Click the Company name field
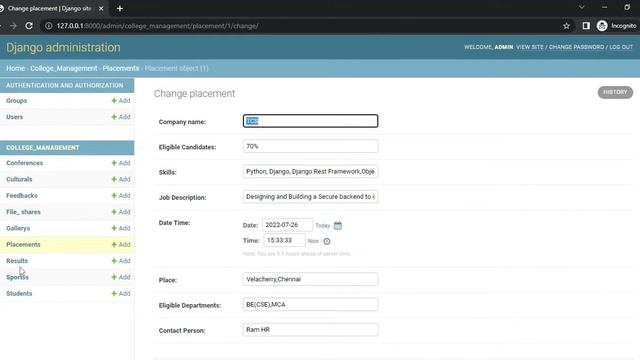Screen dimensions: 640x360 pos(310,121)
